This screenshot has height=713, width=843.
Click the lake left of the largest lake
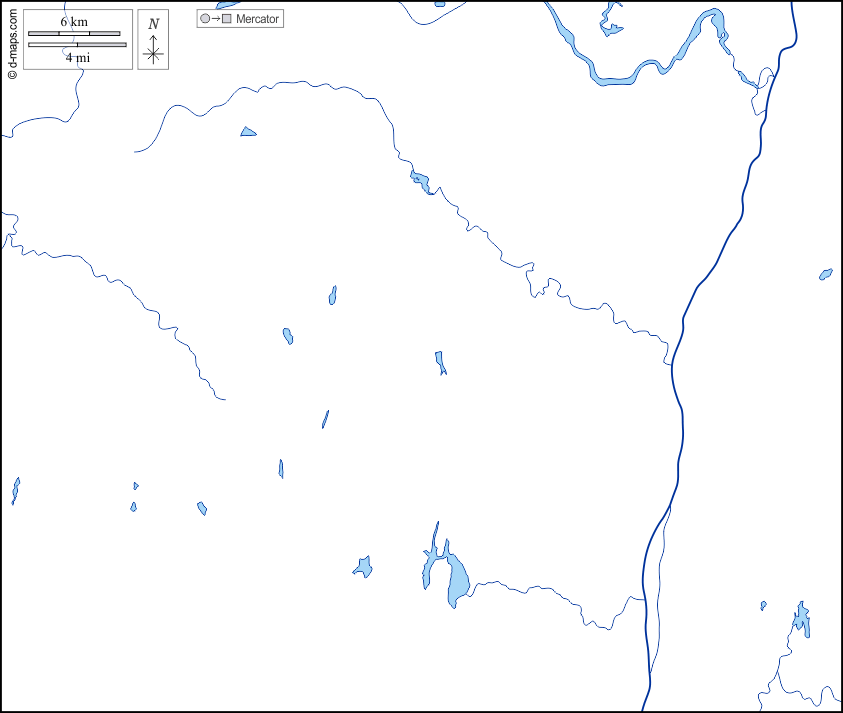[363, 568]
